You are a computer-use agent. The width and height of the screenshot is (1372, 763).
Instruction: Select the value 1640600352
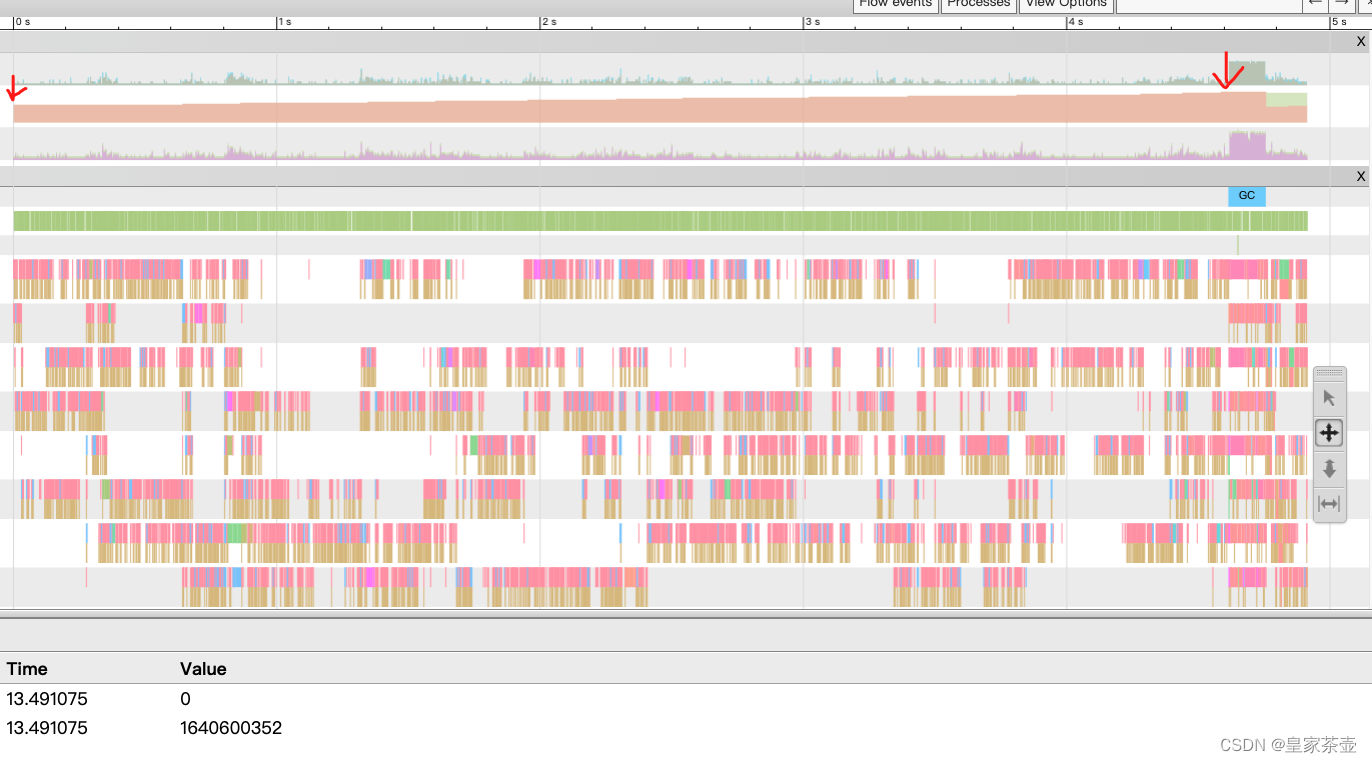[x=231, y=728]
